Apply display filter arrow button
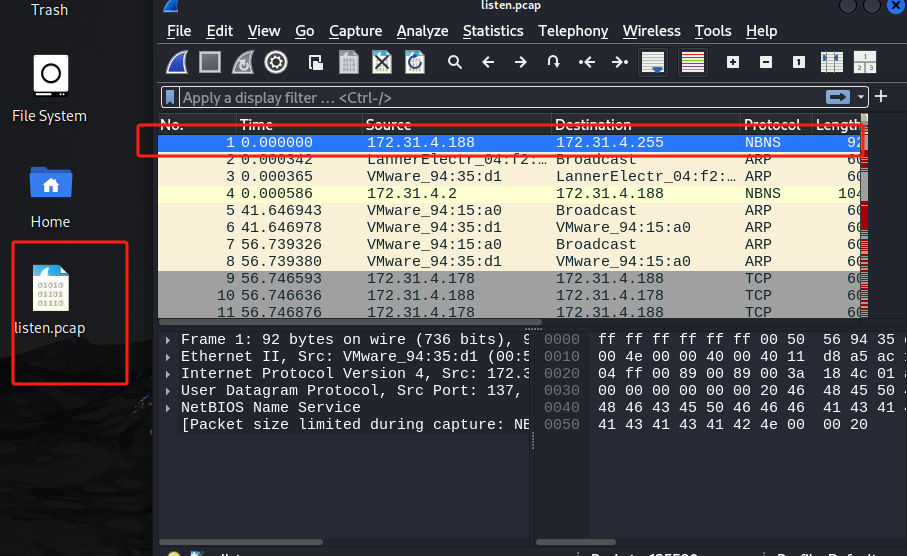The image size is (907, 556). [838, 97]
